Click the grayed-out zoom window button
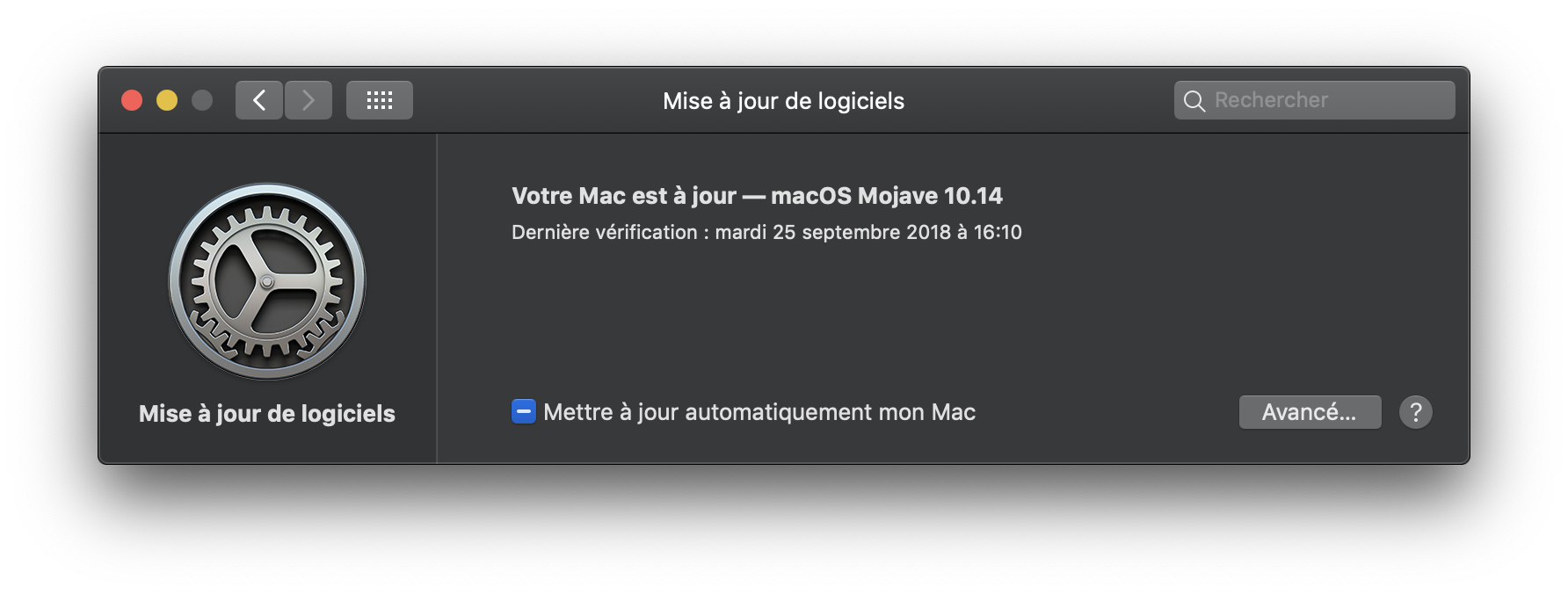The width and height of the screenshot is (1568, 594). pos(202,100)
